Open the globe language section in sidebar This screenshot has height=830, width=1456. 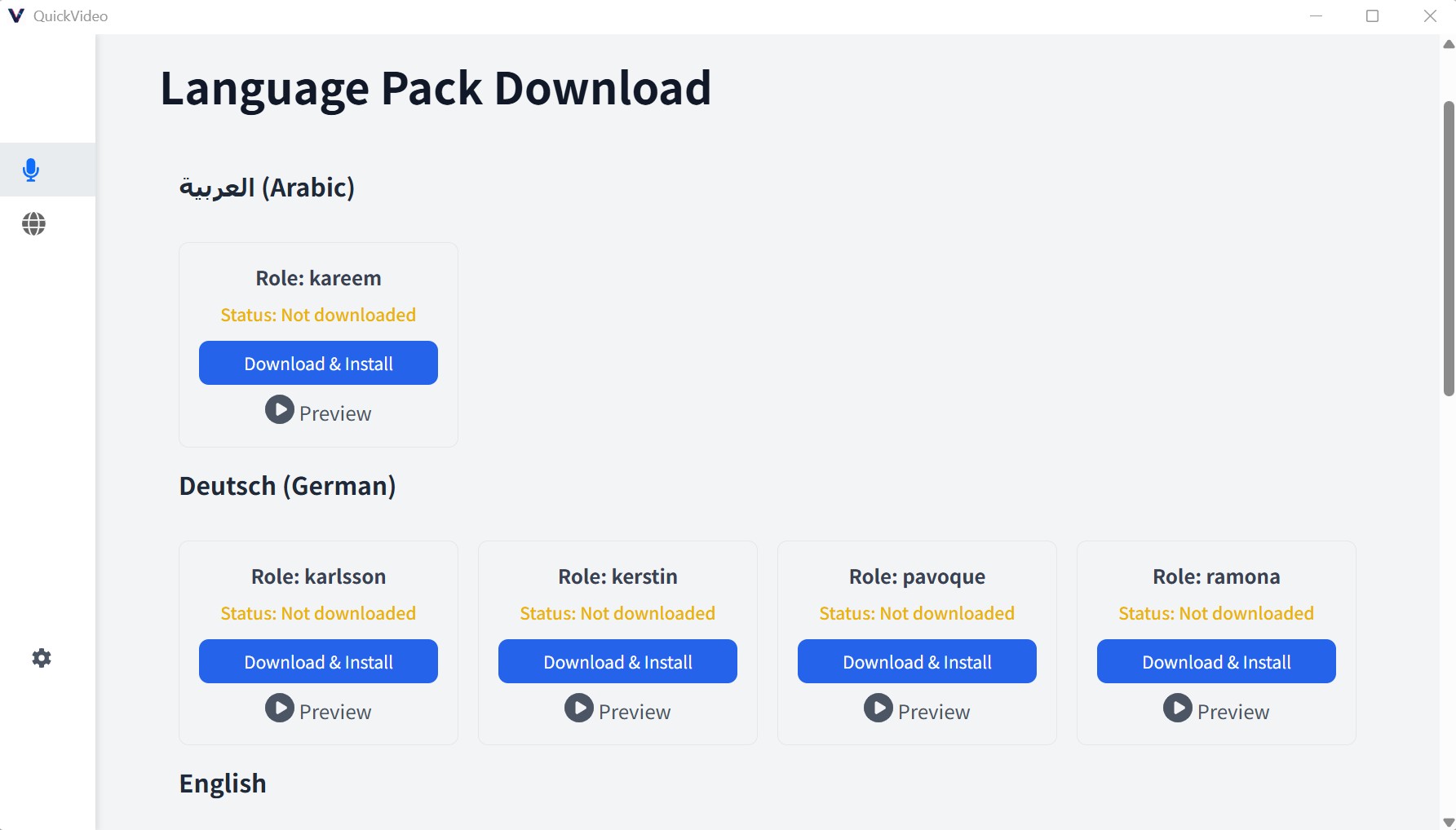pyautogui.click(x=33, y=223)
